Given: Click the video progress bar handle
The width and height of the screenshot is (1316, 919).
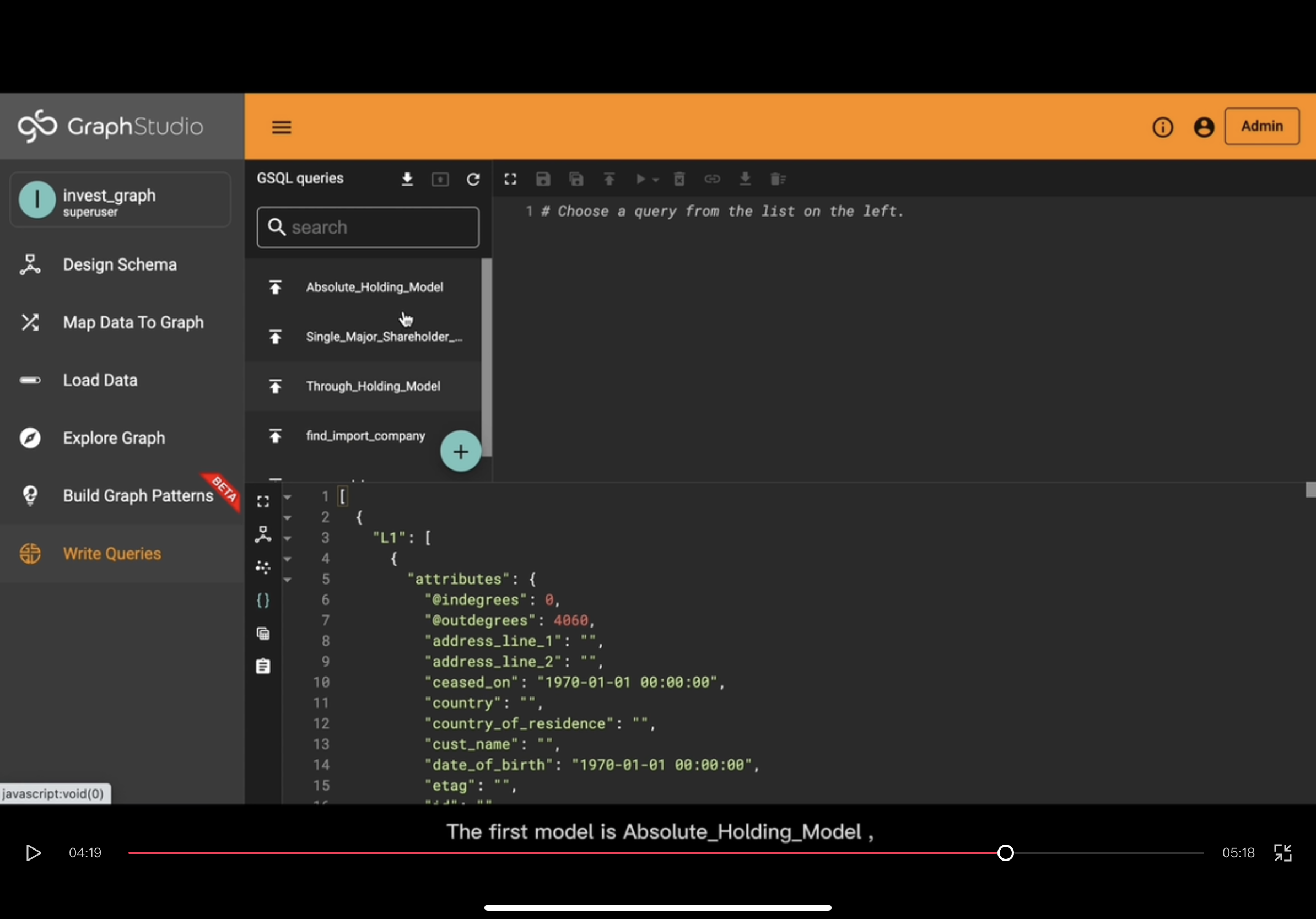Looking at the screenshot, I should point(1005,852).
